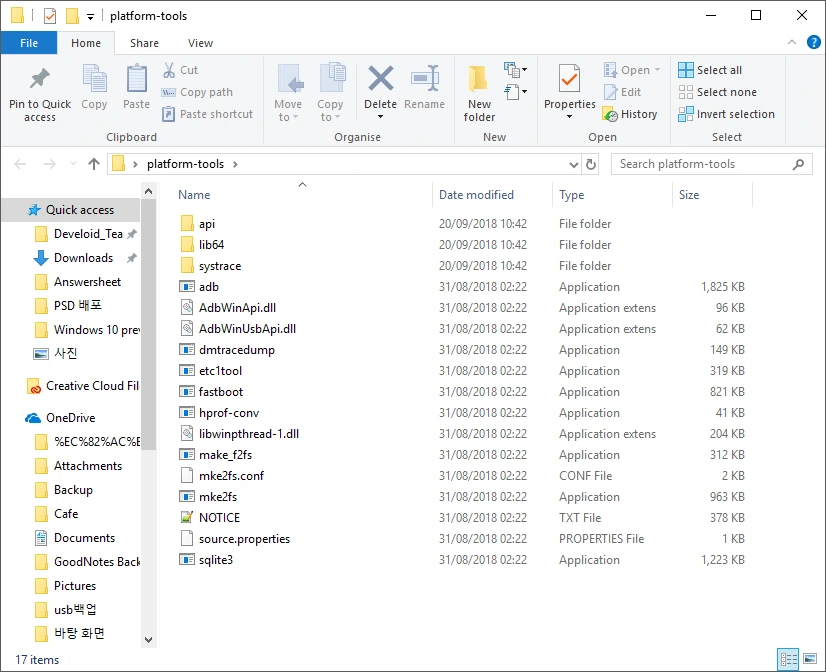
Task: Open the Easy access dropdown
Action: point(516,92)
